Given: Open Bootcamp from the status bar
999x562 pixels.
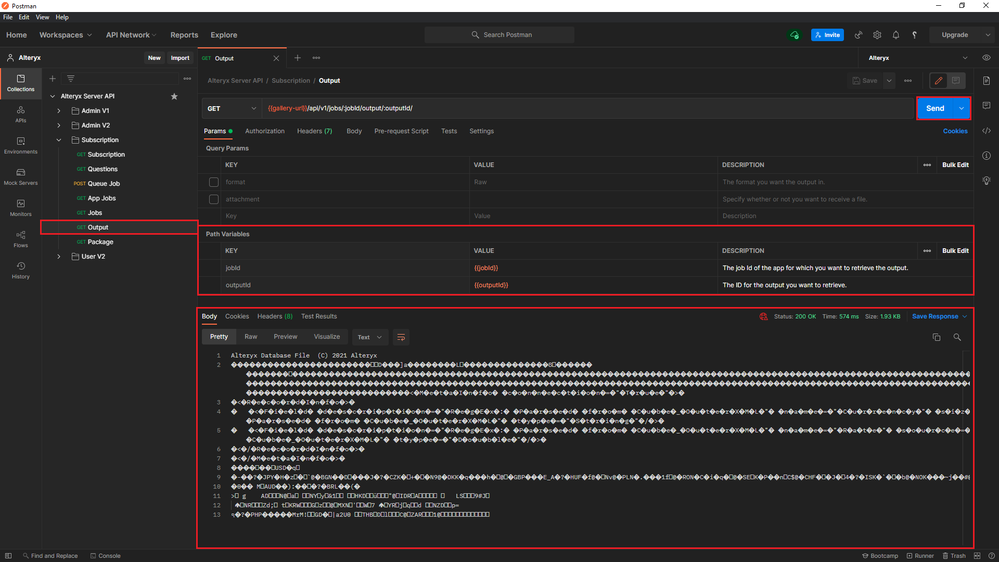Looking at the screenshot, I should pos(880,556).
